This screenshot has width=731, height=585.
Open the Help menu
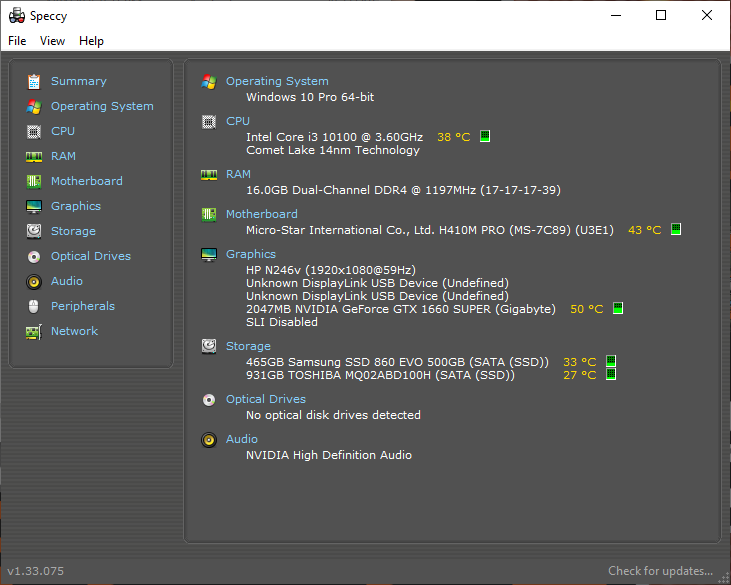click(x=91, y=41)
